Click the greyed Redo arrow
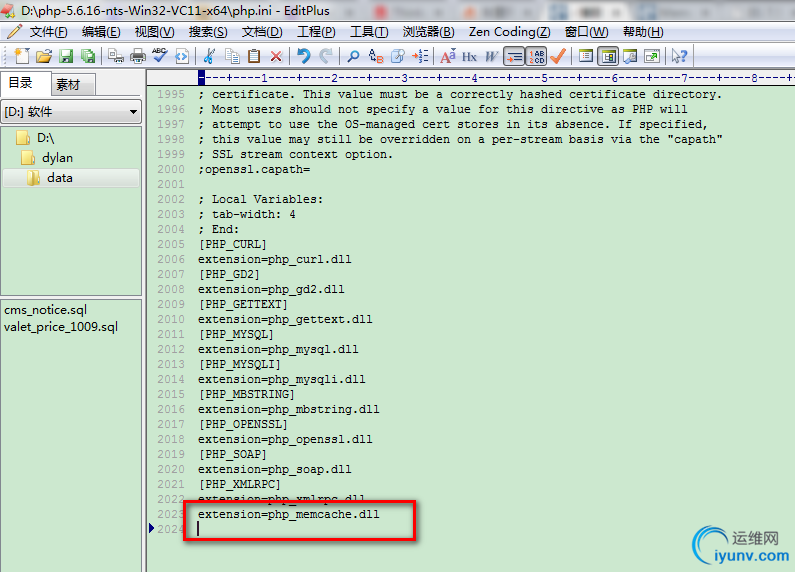Image resolution: width=795 pixels, height=572 pixels. 326,56
